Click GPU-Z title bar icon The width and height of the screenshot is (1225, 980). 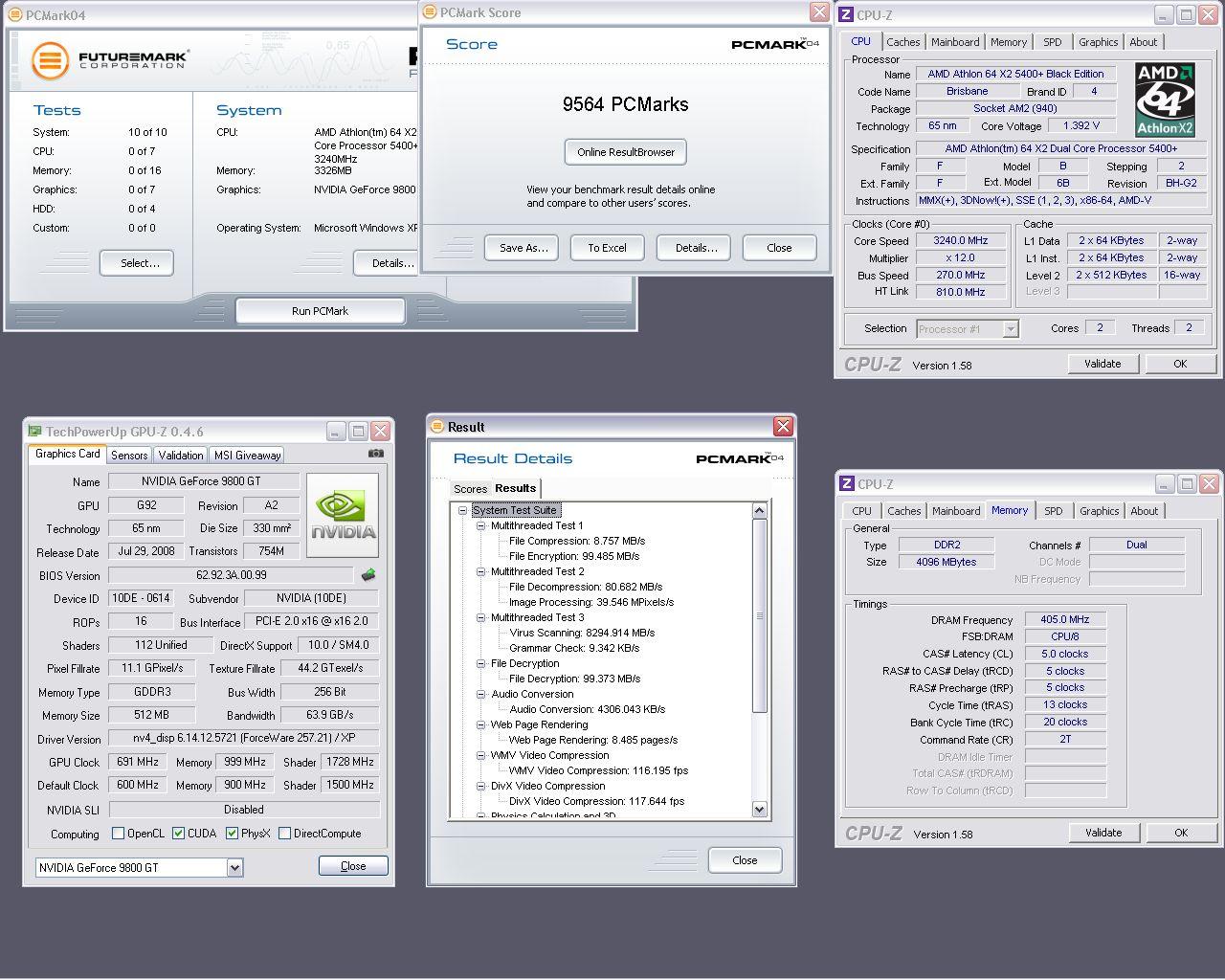click(x=34, y=432)
